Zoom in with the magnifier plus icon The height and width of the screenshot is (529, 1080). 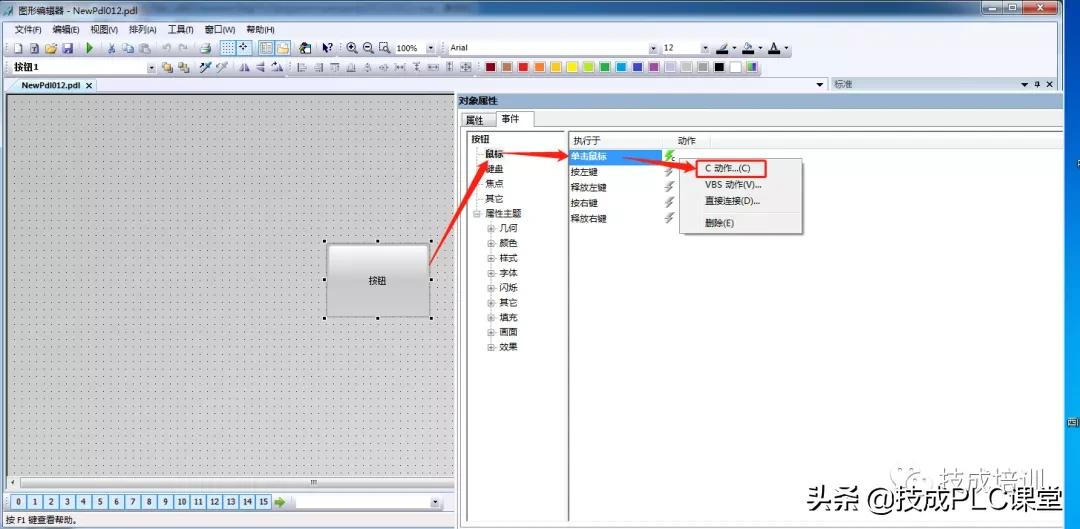pos(352,48)
